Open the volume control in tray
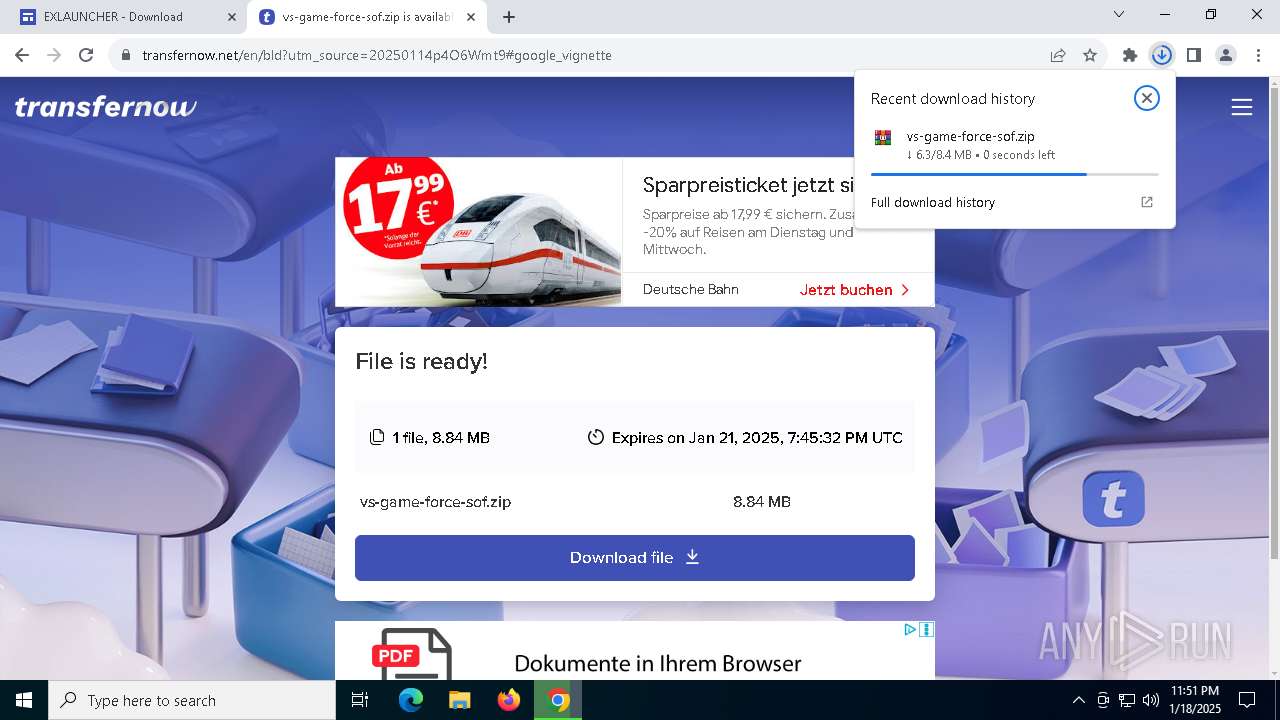Screen dimensions: 1280x720 click(1151, 700)
